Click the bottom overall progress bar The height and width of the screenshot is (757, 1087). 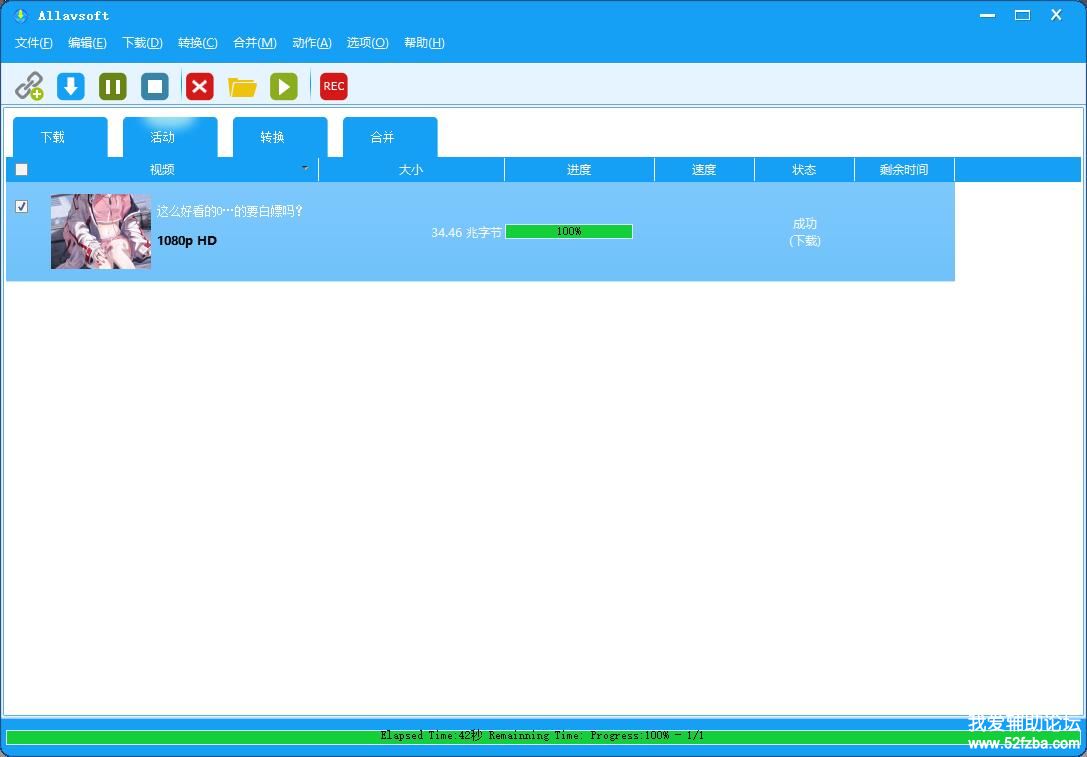coord(543,736)
